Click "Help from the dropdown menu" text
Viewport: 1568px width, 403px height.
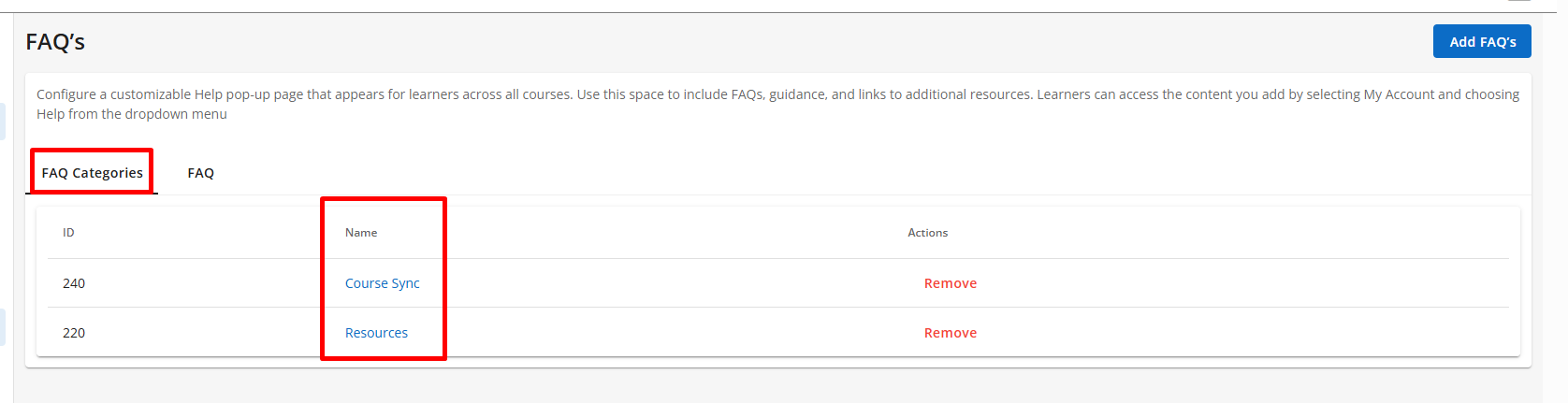[132, 114]
